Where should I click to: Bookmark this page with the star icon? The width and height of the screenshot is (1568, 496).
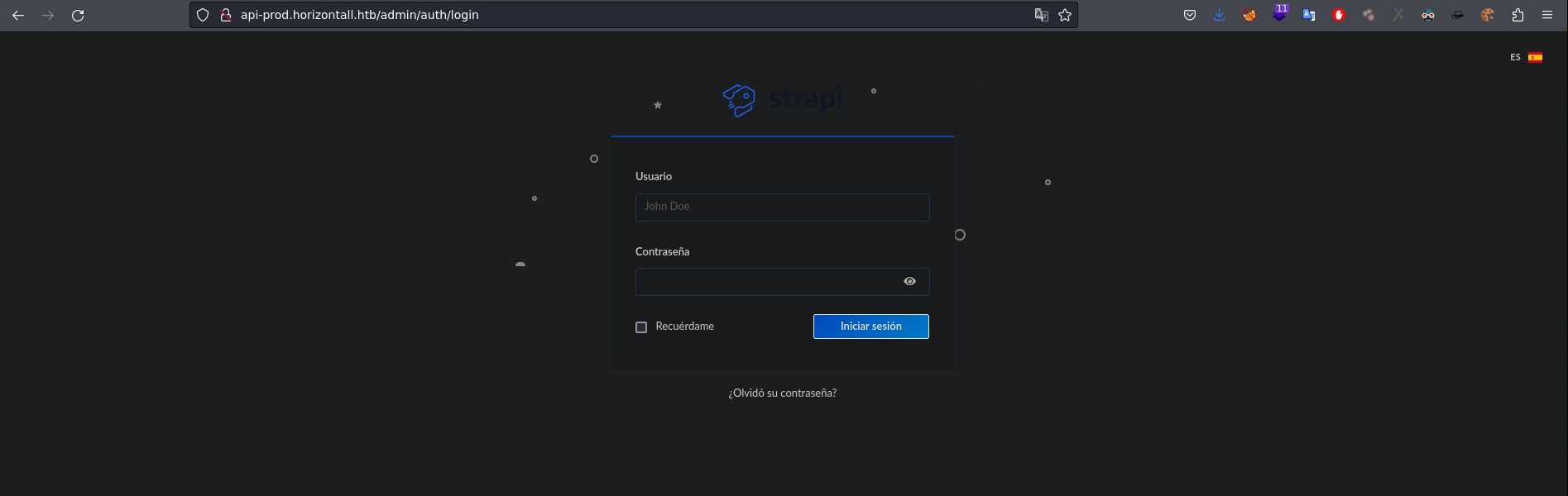click(x=1065, y=15)
